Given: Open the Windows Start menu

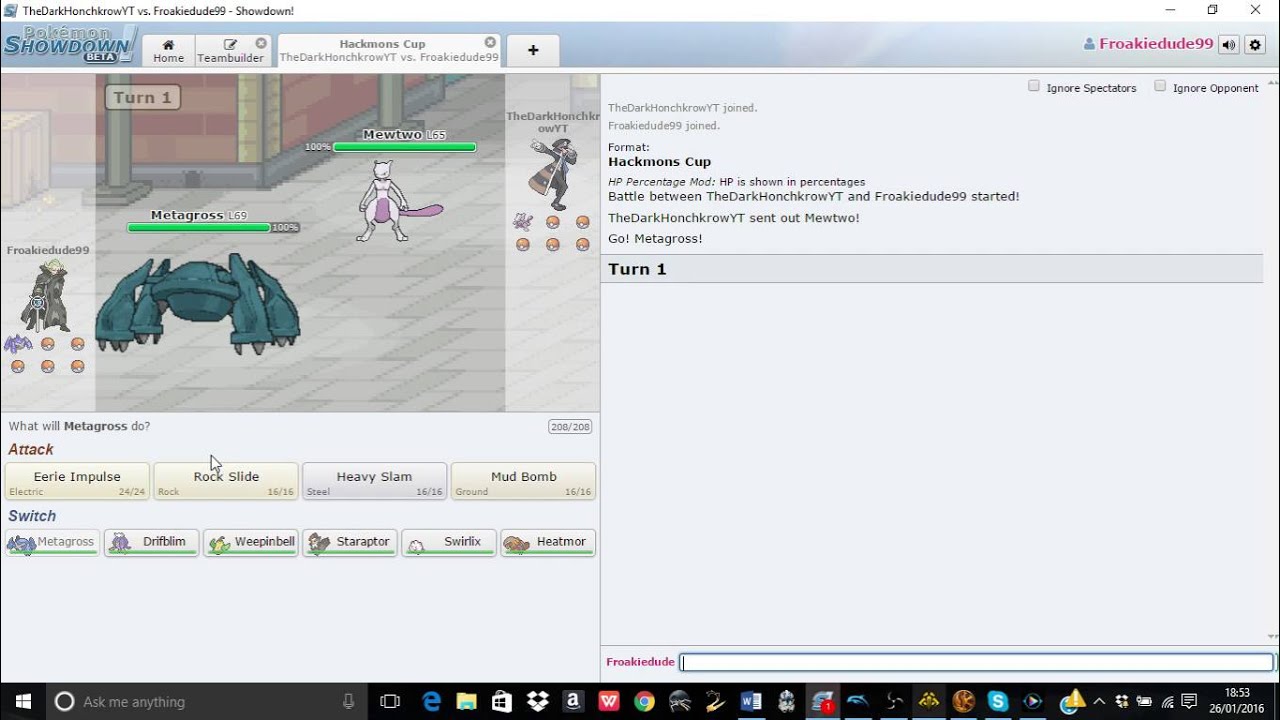Looking at the screenshot, I should point(23,701).
